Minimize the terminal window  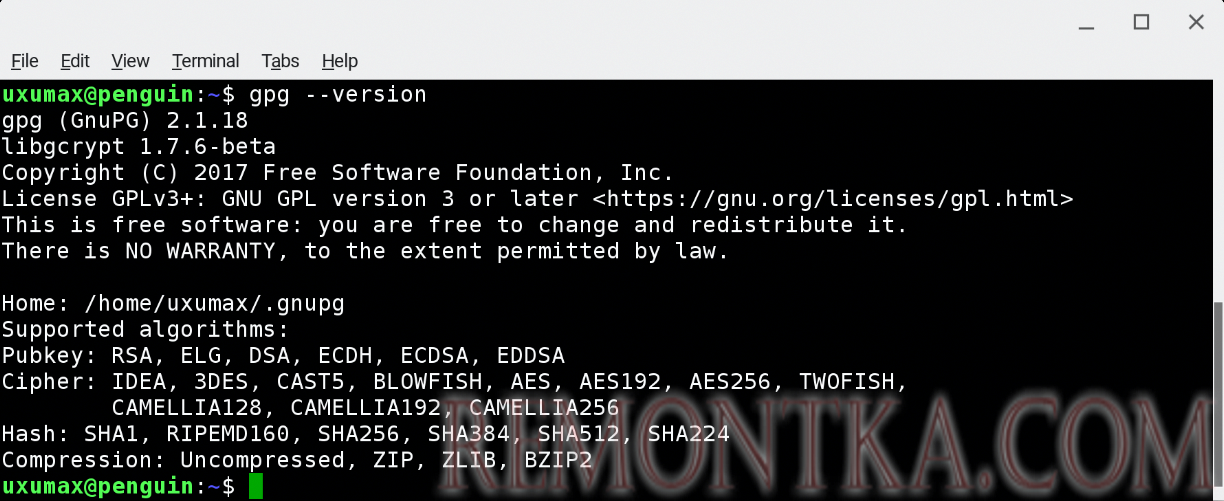[x=1087, y=22]
